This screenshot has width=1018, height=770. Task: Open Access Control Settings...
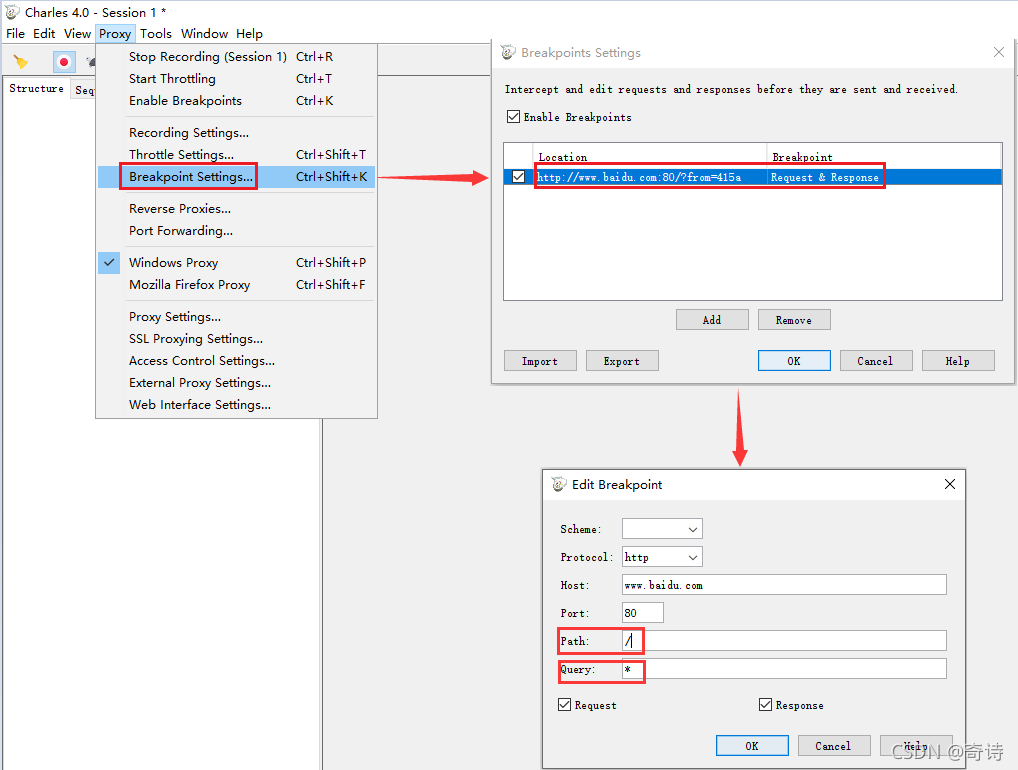(236, 361)
